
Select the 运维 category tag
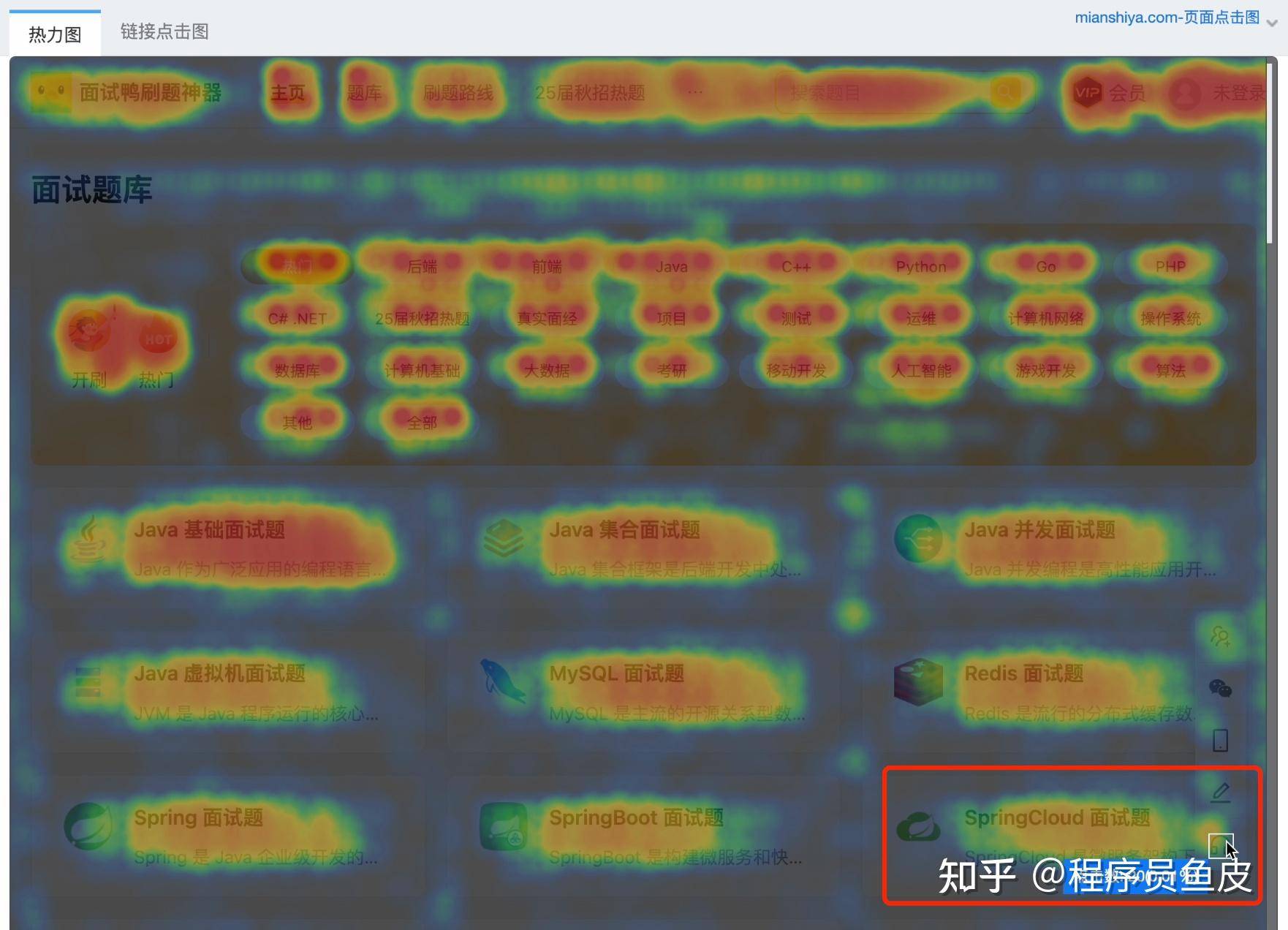click(921, 318)
